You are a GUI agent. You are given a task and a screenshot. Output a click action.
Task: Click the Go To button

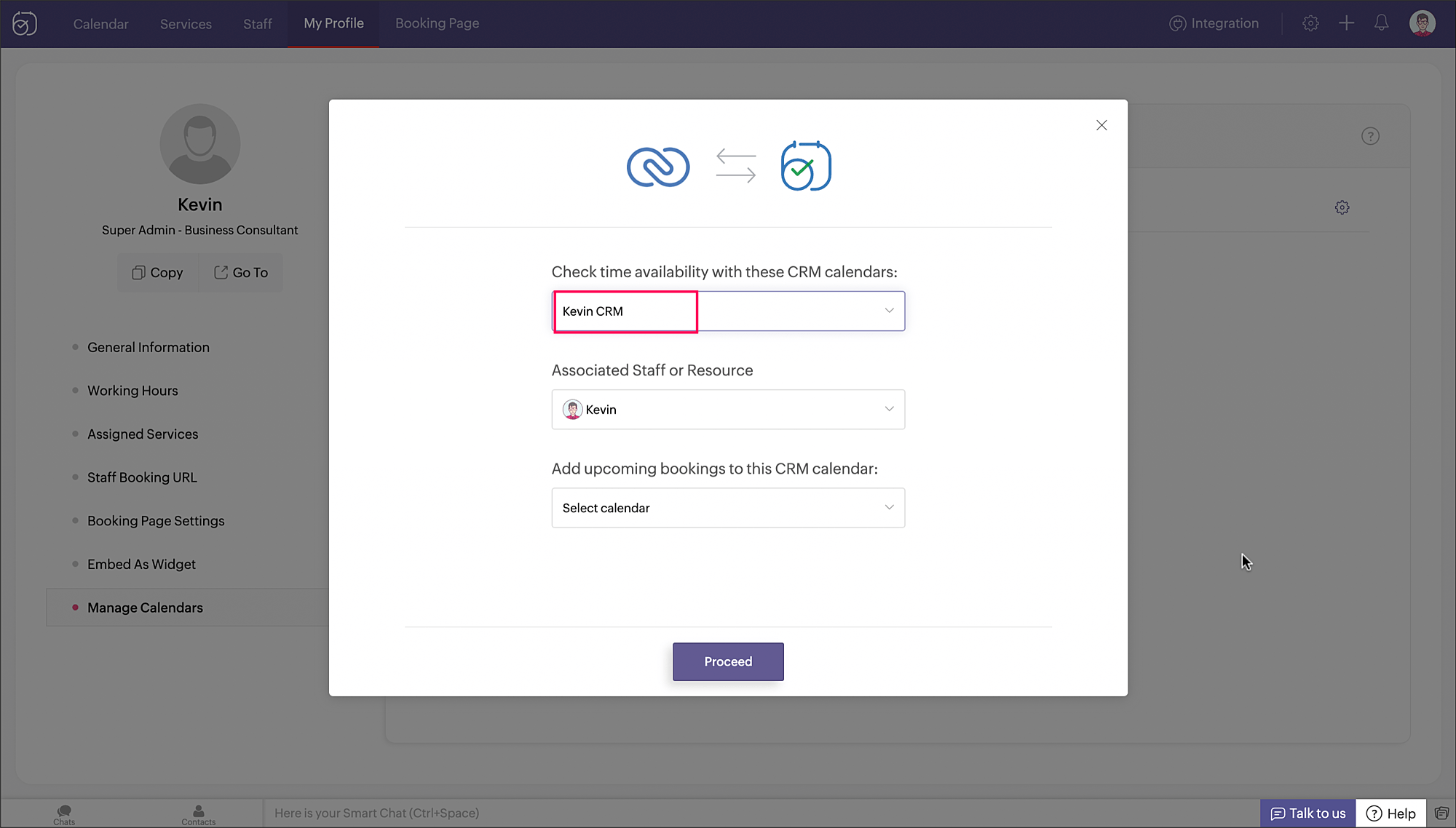coord(241,273)
